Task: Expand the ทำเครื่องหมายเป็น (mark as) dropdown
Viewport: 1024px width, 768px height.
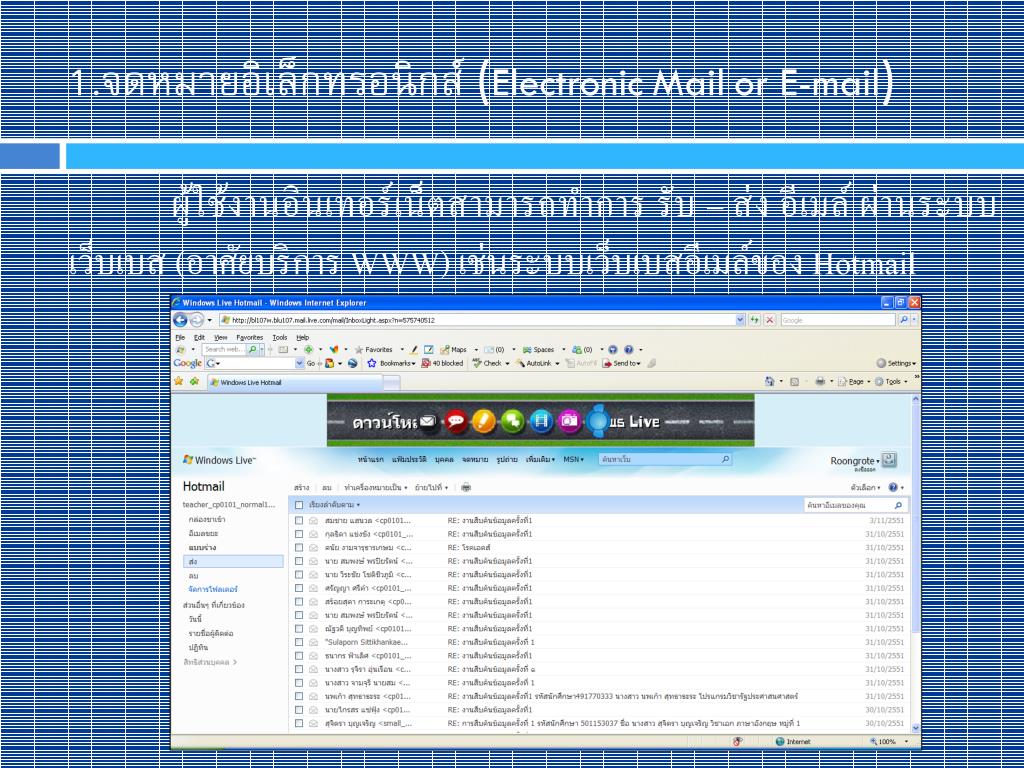Action: pos(376,487)
